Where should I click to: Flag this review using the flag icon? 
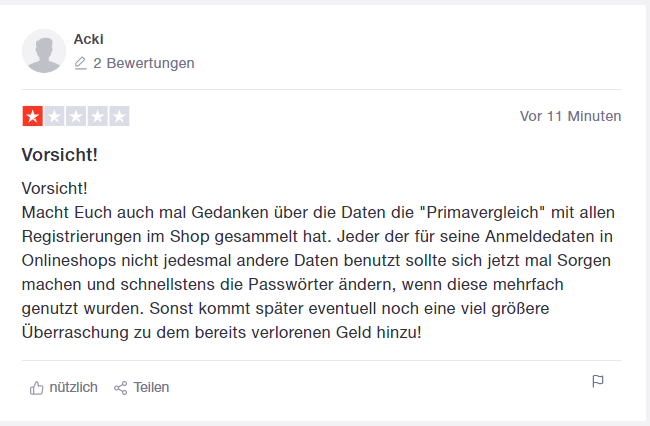(x=598, y=381)
